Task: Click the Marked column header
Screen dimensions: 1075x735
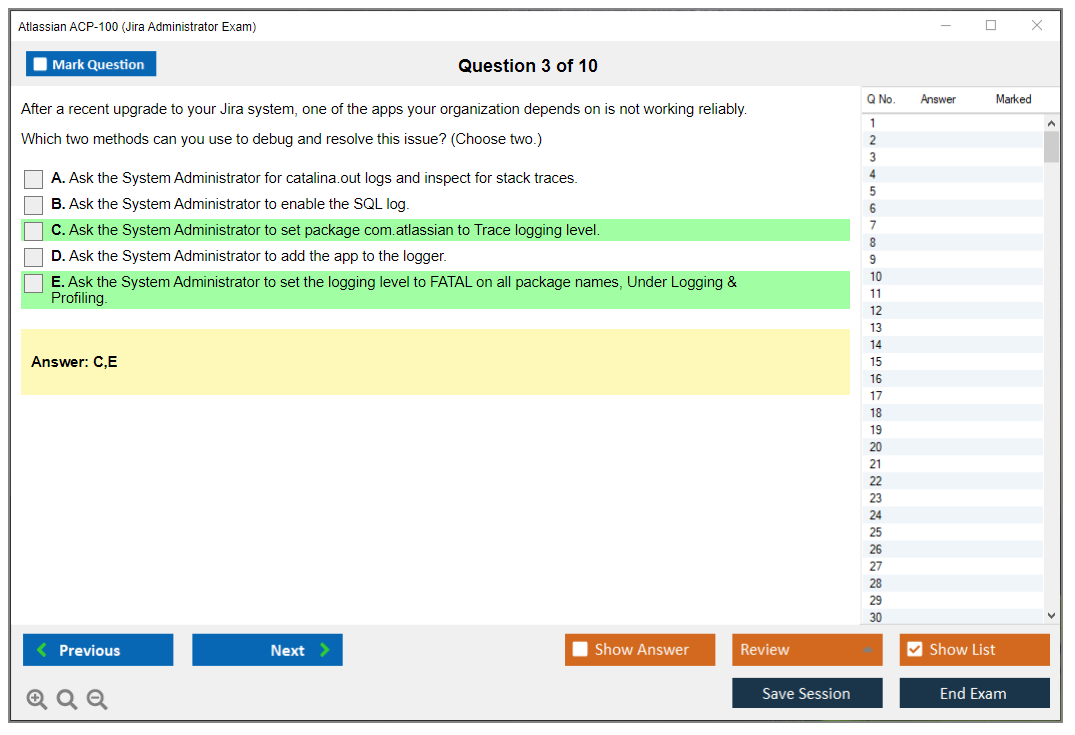Action: tap(1013, 99)
